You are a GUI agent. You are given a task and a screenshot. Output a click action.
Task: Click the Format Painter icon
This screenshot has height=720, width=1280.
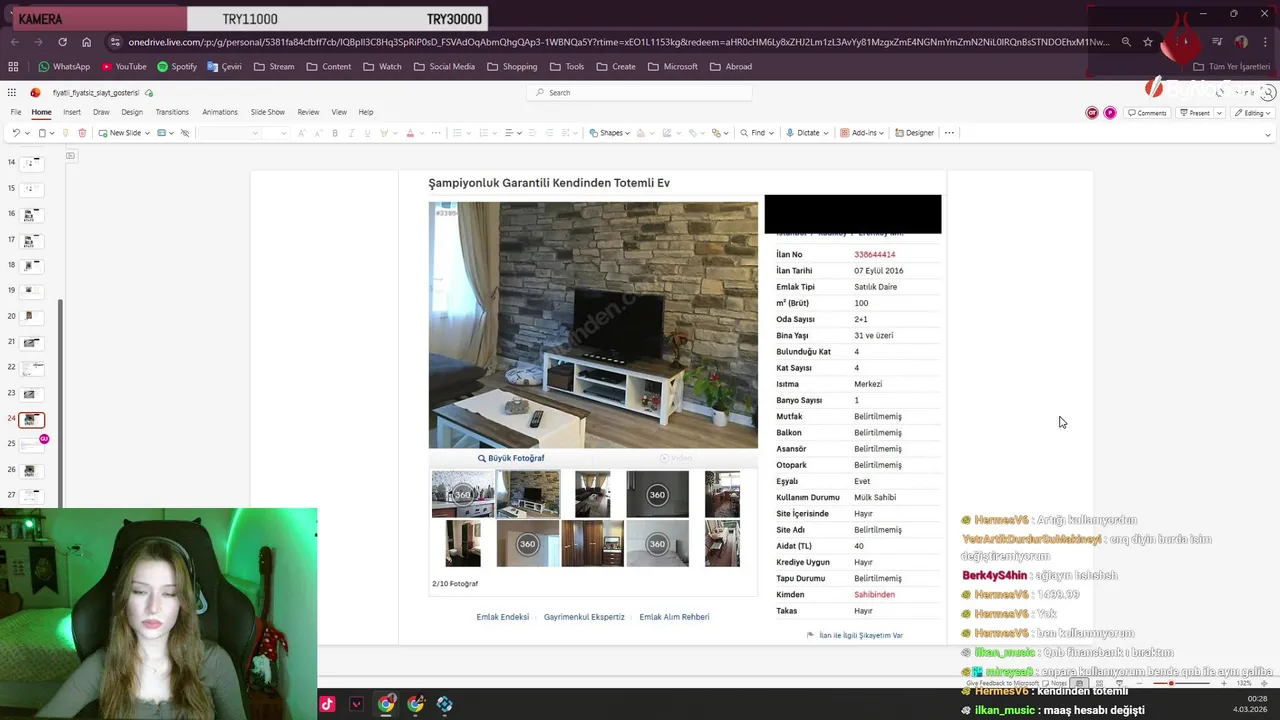pos(68,133)
